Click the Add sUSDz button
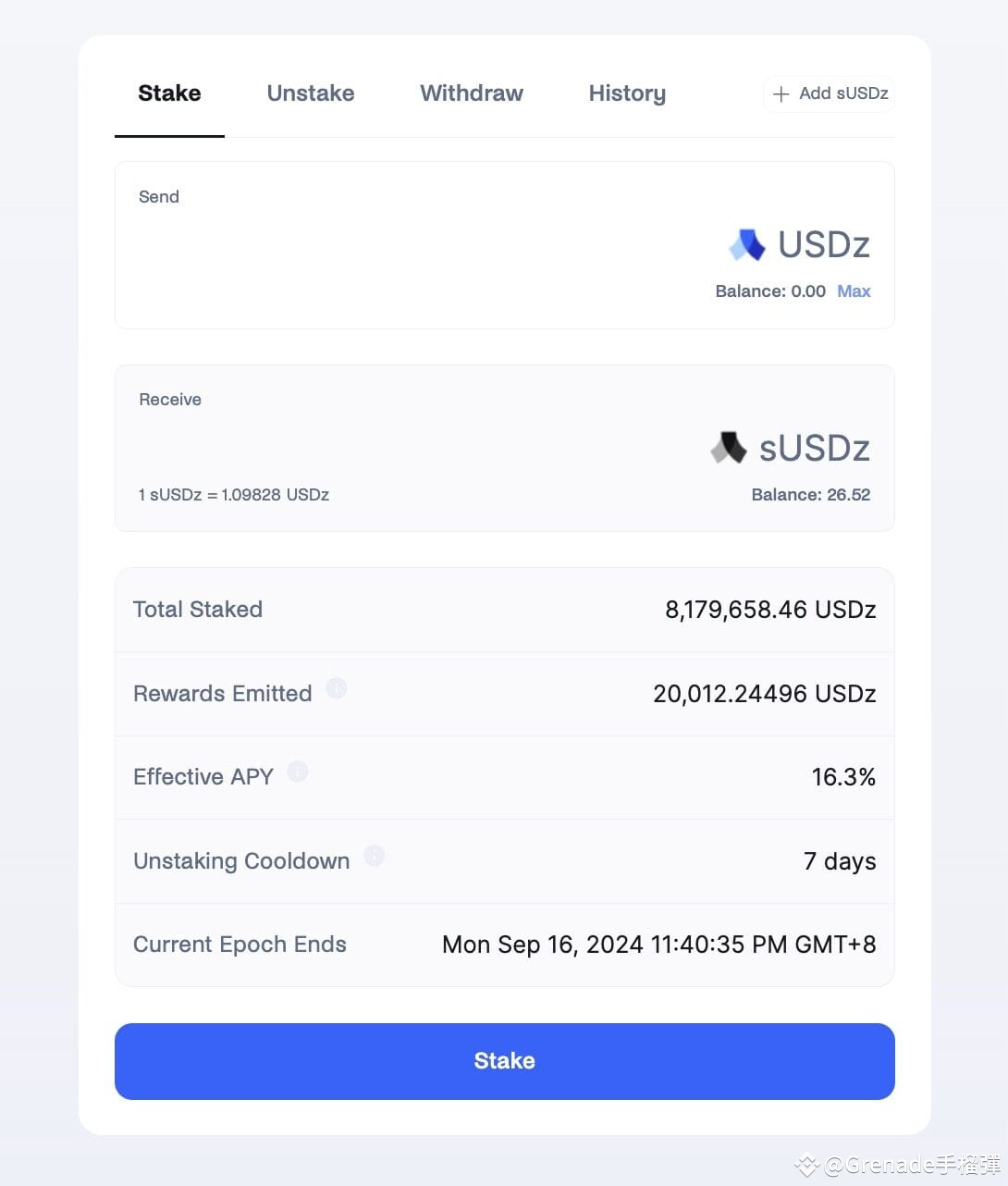1008x1186 pixels. point(829,94)
